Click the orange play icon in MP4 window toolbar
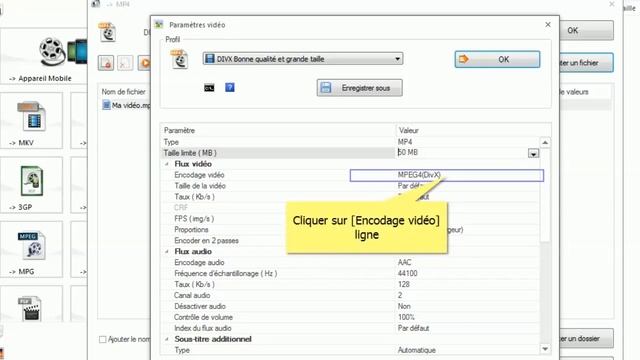The image size is (640, 360). tap(144, 63)
